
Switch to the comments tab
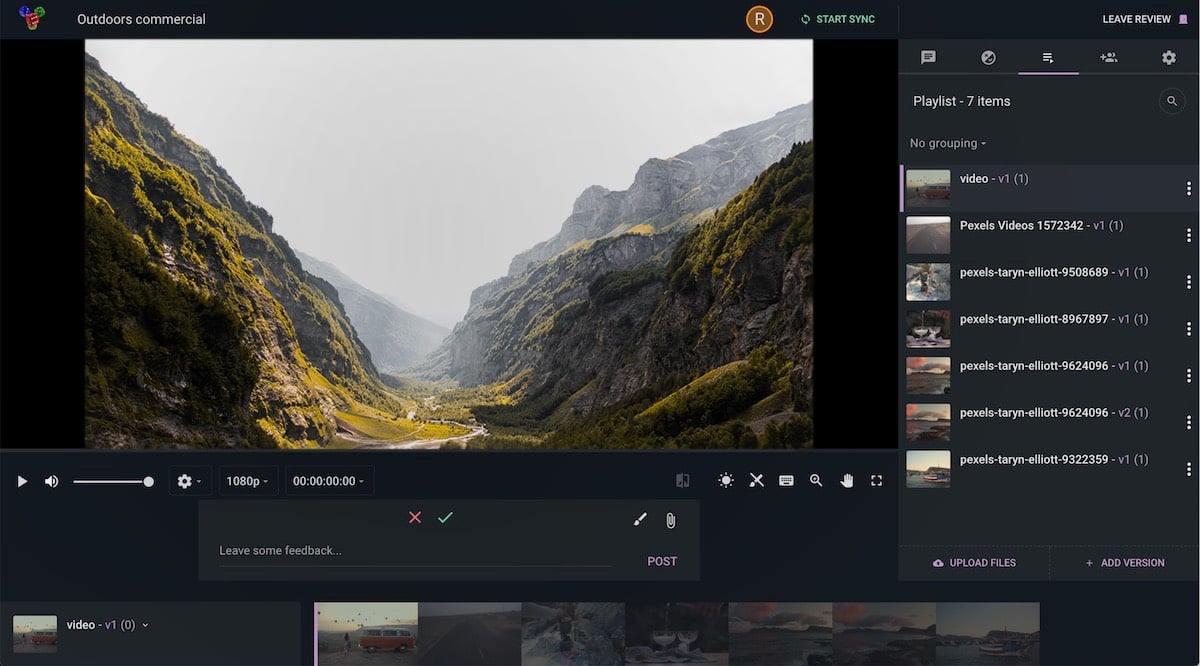[x=928, y=57]
